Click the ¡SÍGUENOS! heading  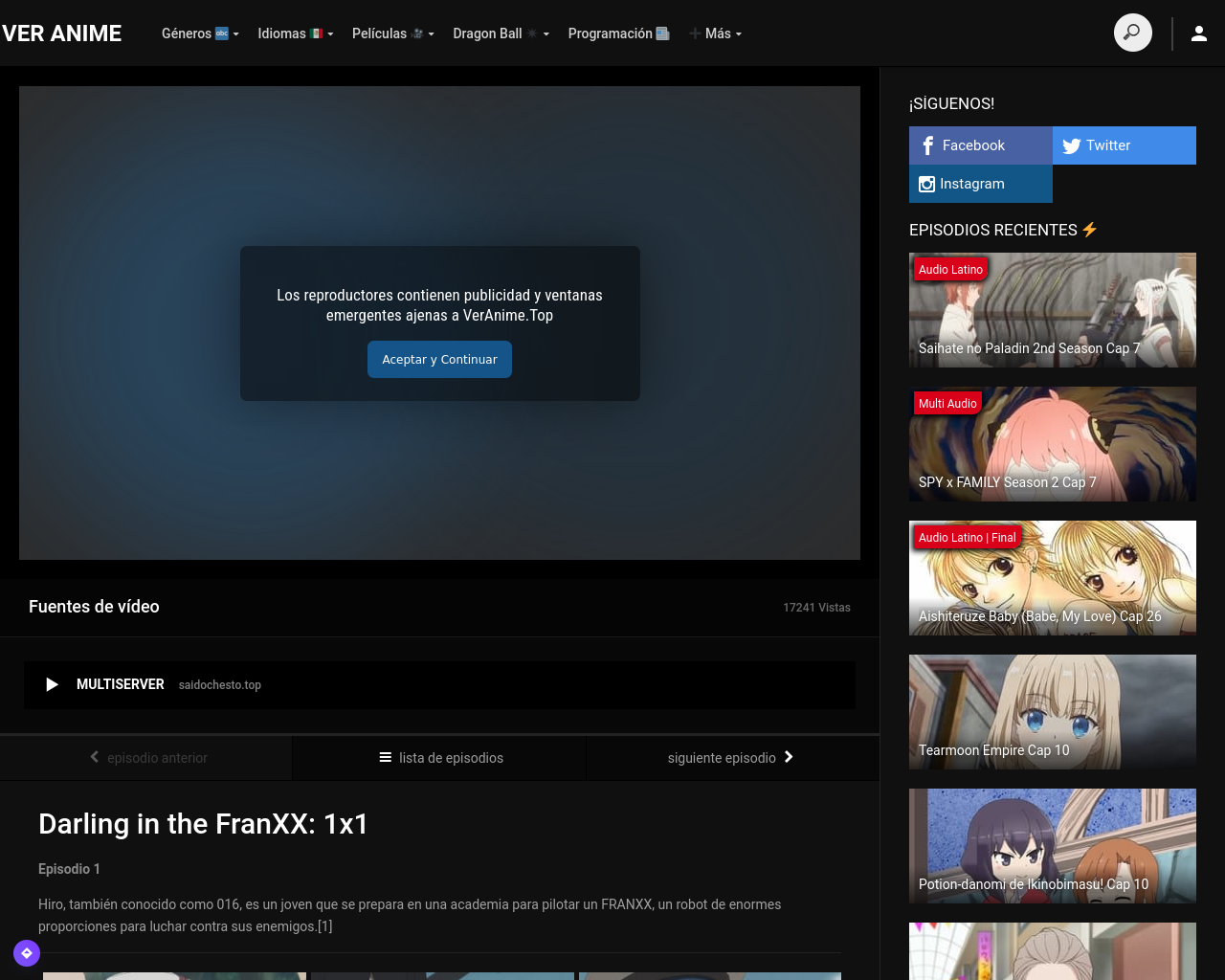[951, 103]
